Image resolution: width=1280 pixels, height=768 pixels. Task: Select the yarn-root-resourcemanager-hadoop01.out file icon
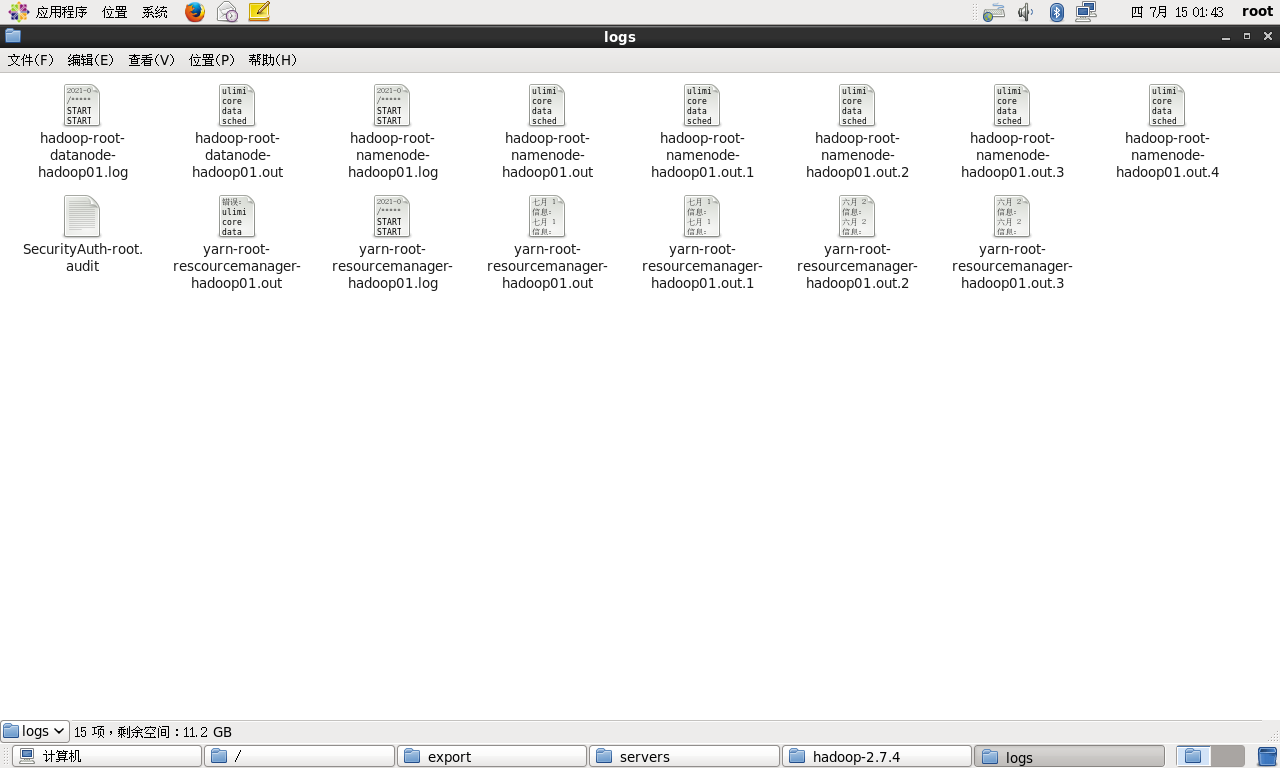tap(547, 216)
